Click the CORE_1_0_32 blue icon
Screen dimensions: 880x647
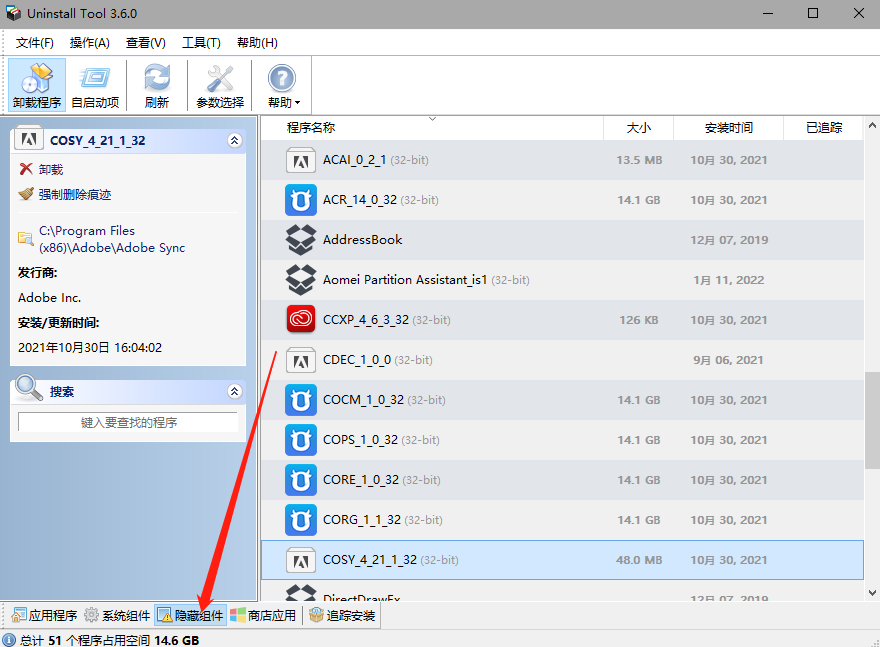pyautogui.click(x=301, y=480)
